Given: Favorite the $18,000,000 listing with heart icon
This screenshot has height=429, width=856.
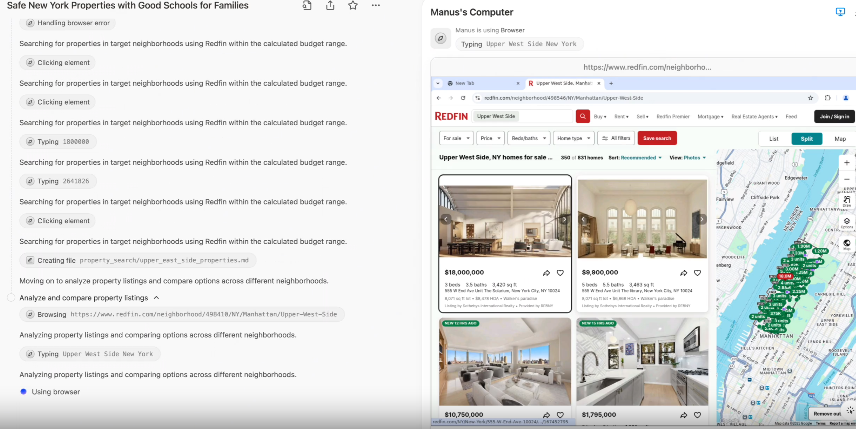Looking at the screenshot, I should coord(560,272).
